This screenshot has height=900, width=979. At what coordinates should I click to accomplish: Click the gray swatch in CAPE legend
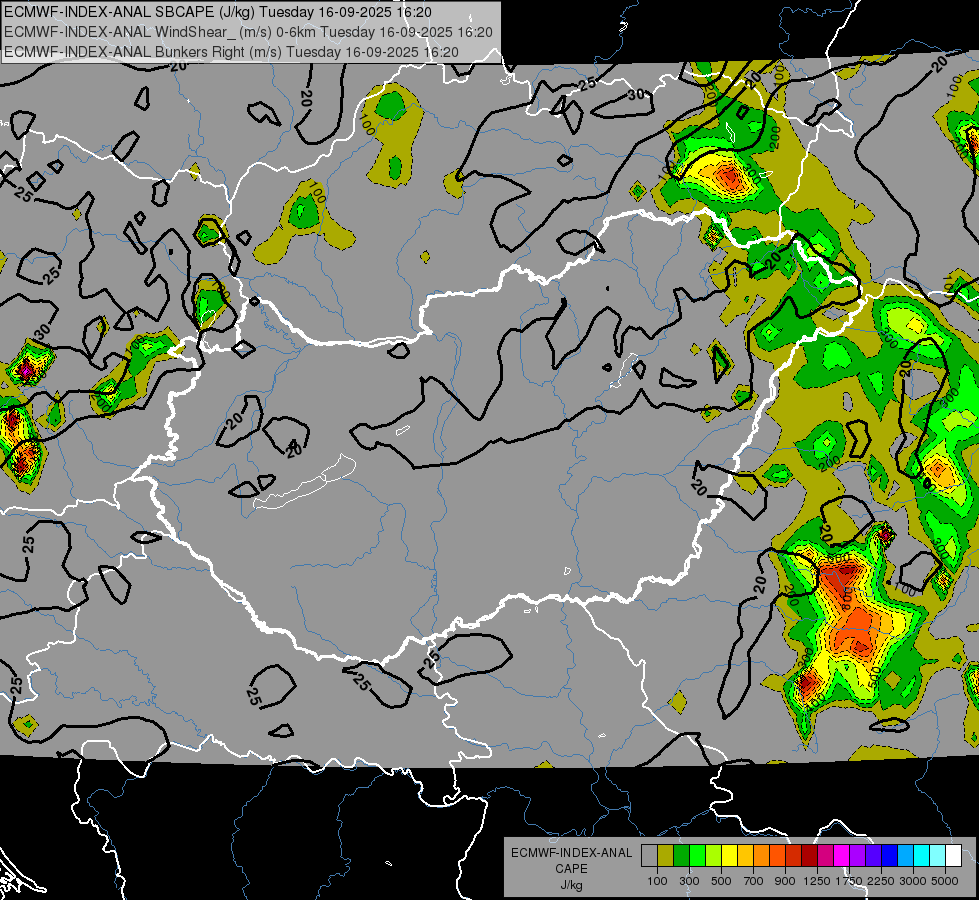click(x=649, y=856)
